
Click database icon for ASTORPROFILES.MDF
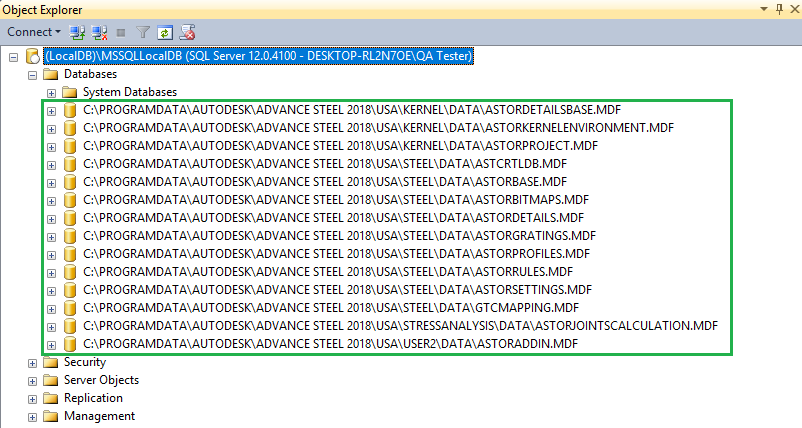coord(70,254)
